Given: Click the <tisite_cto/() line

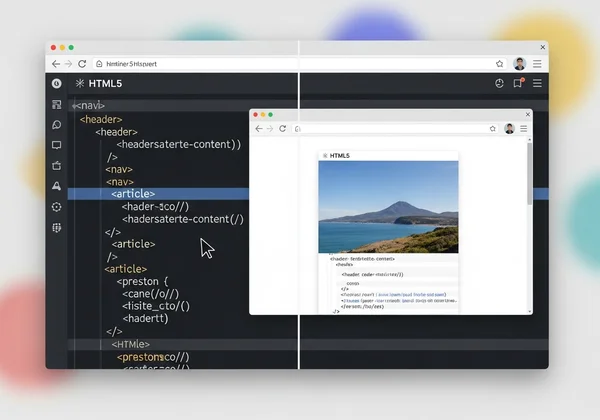Looking at the screenshot, I should coord(156,306).
